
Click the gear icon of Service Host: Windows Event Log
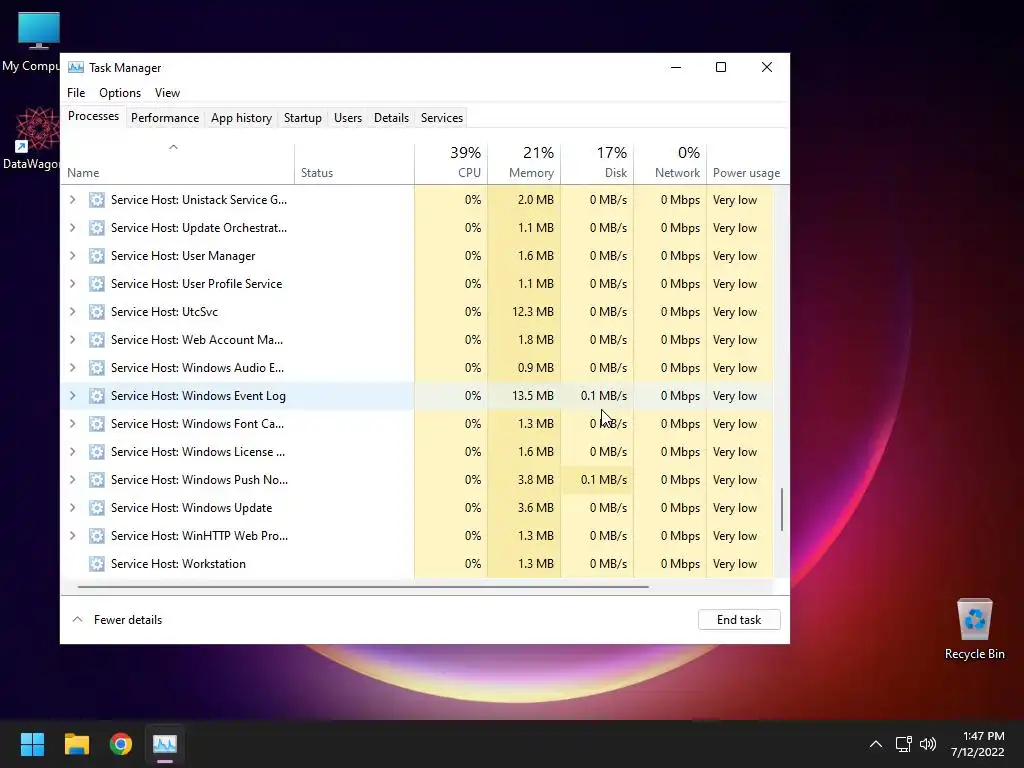point(97,396)
